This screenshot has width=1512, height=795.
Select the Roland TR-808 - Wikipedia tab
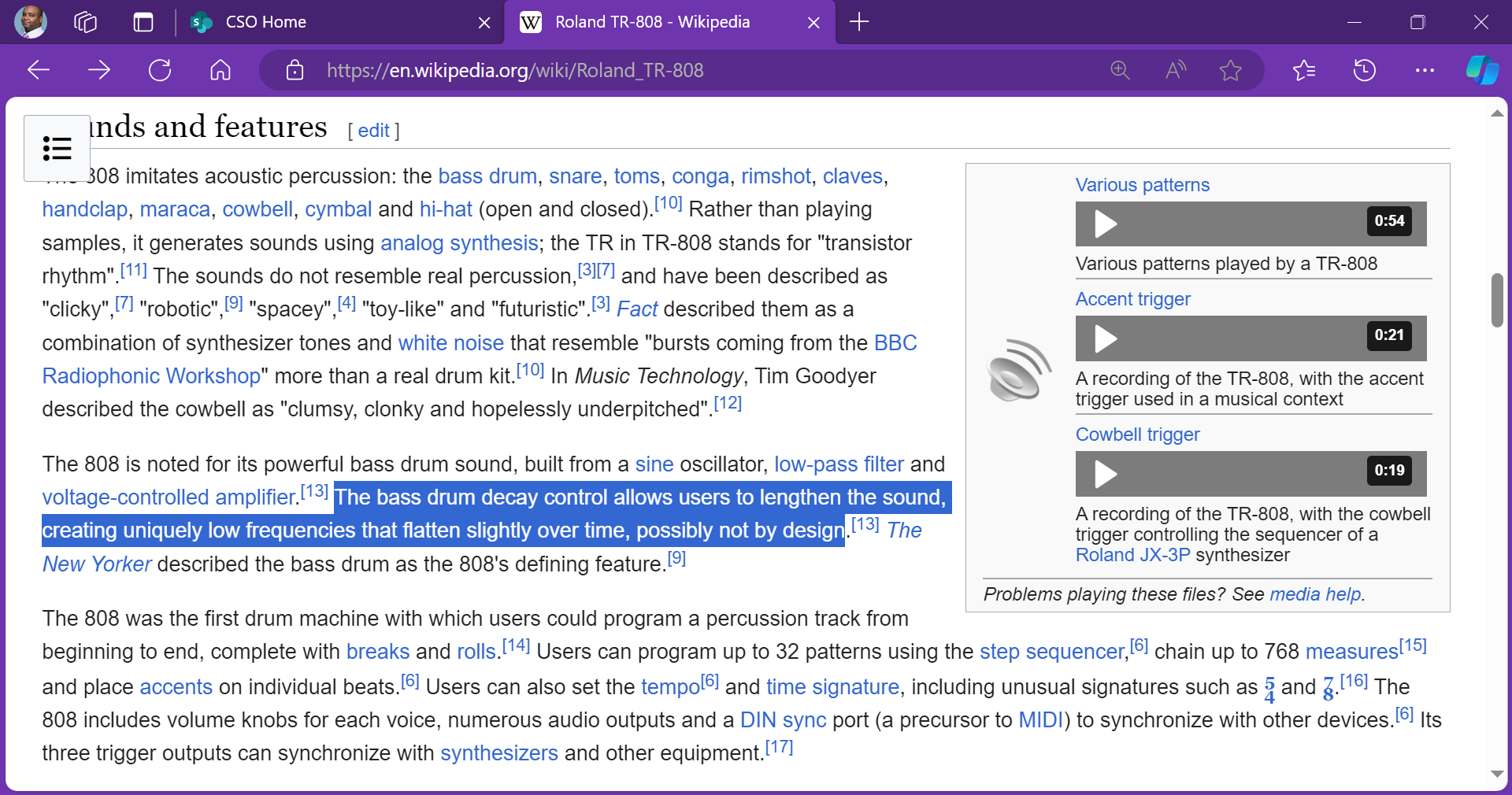[652, 22]
